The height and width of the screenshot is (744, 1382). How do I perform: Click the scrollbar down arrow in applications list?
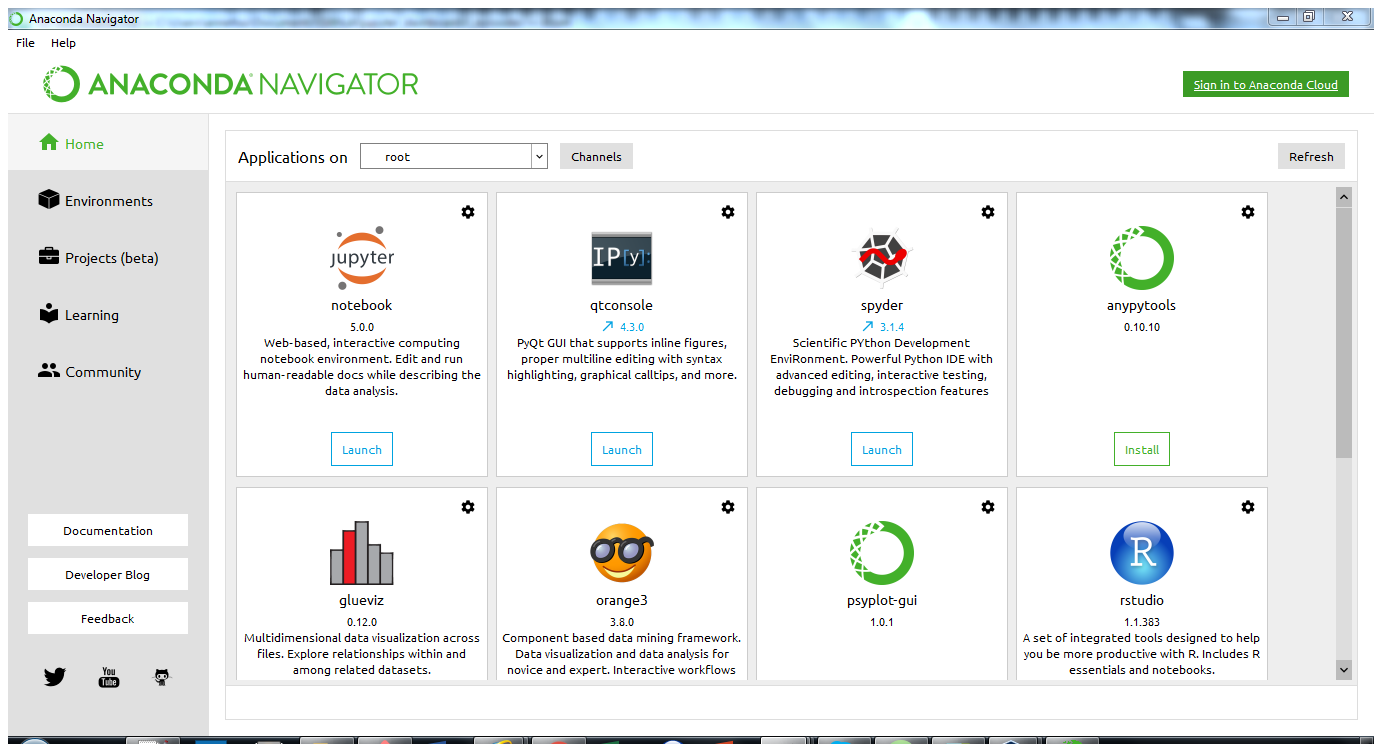(1343, 670)
